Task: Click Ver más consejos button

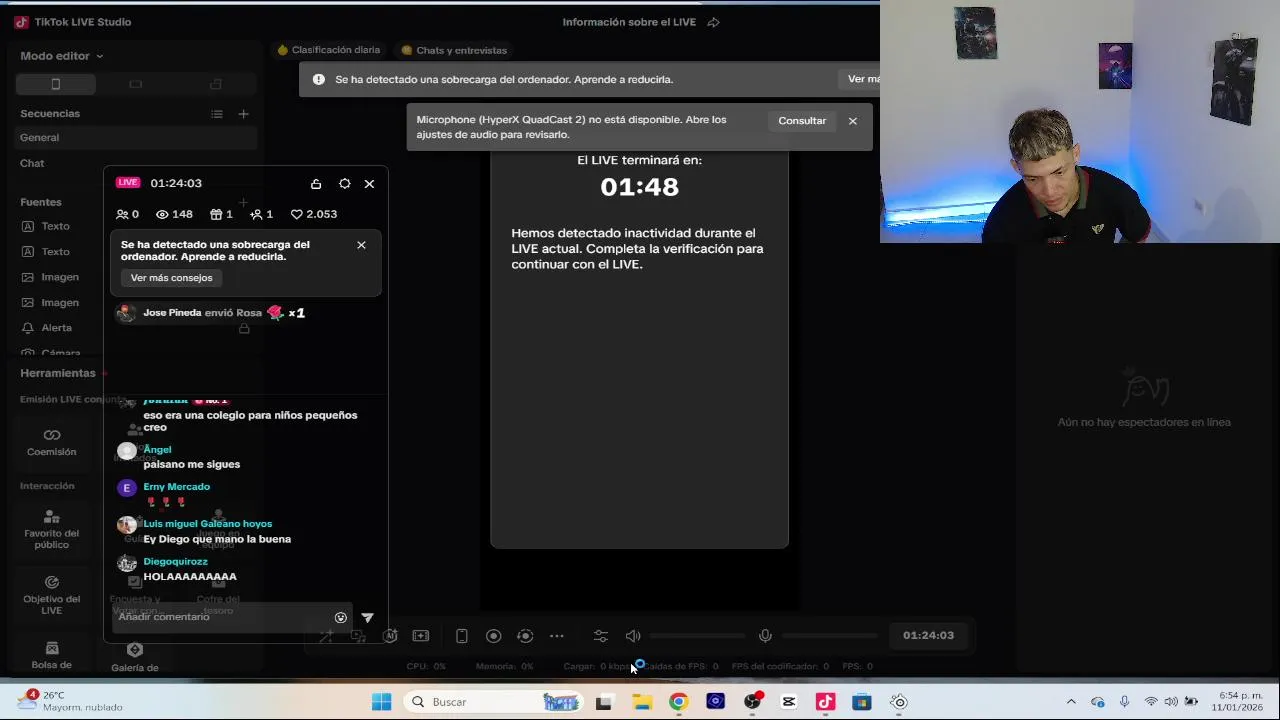Action: (x=171, y=278)
